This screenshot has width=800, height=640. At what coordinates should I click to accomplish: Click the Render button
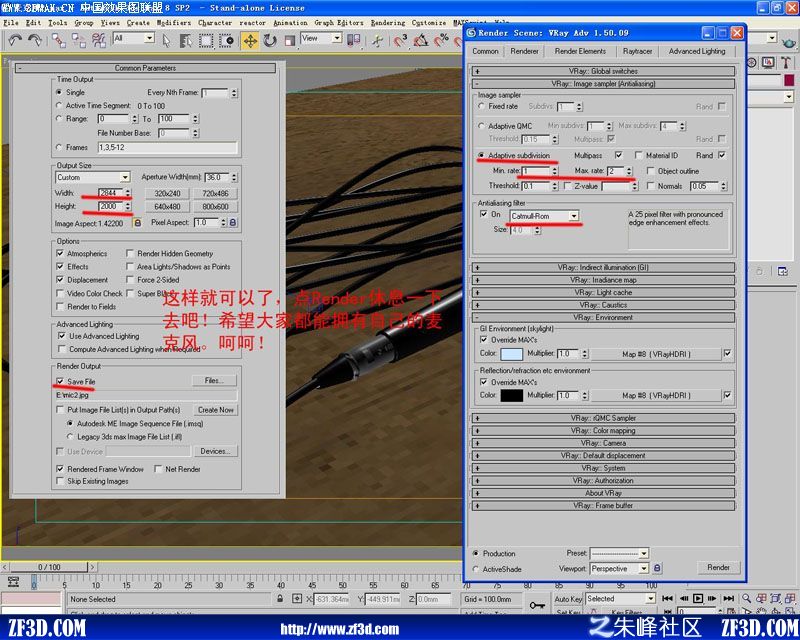(718, 568)
